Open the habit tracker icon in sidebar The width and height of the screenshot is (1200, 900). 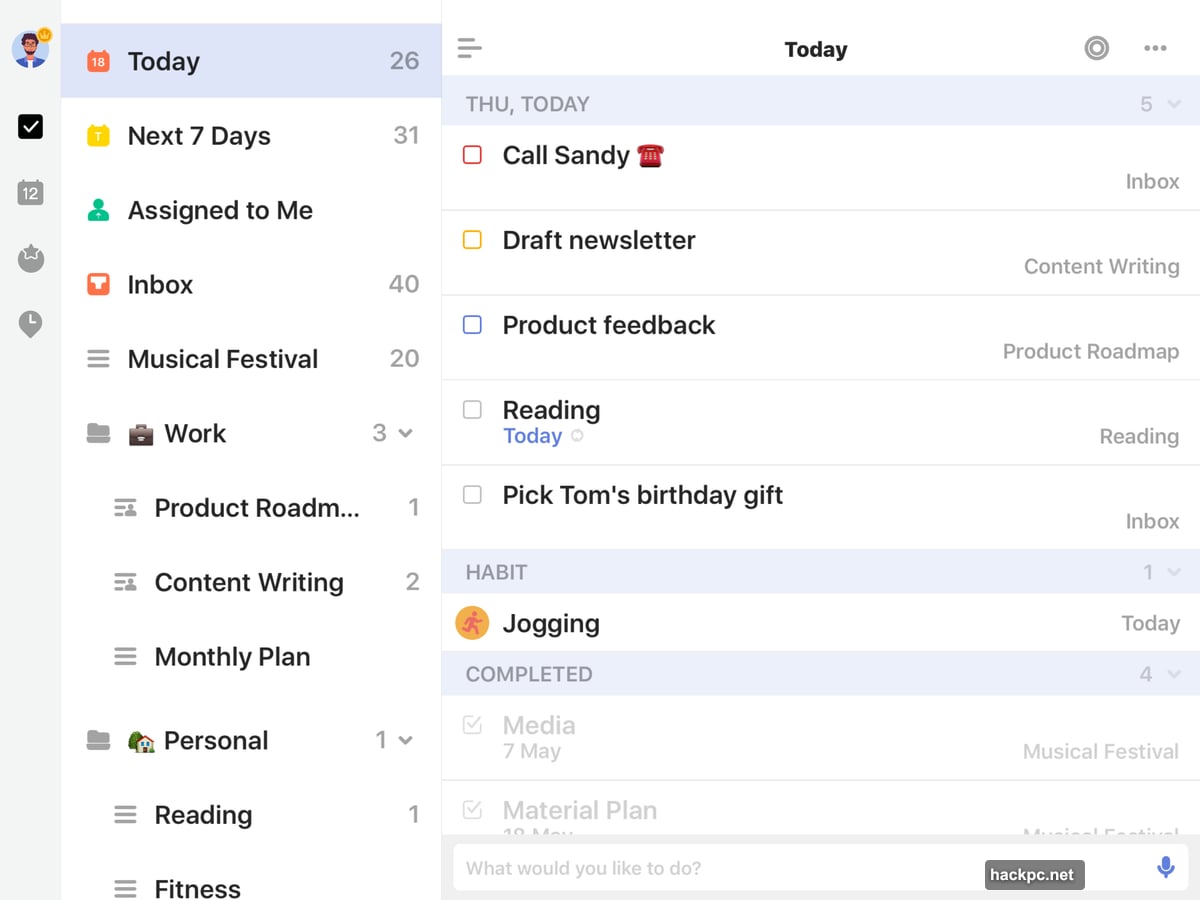point(31,259)
